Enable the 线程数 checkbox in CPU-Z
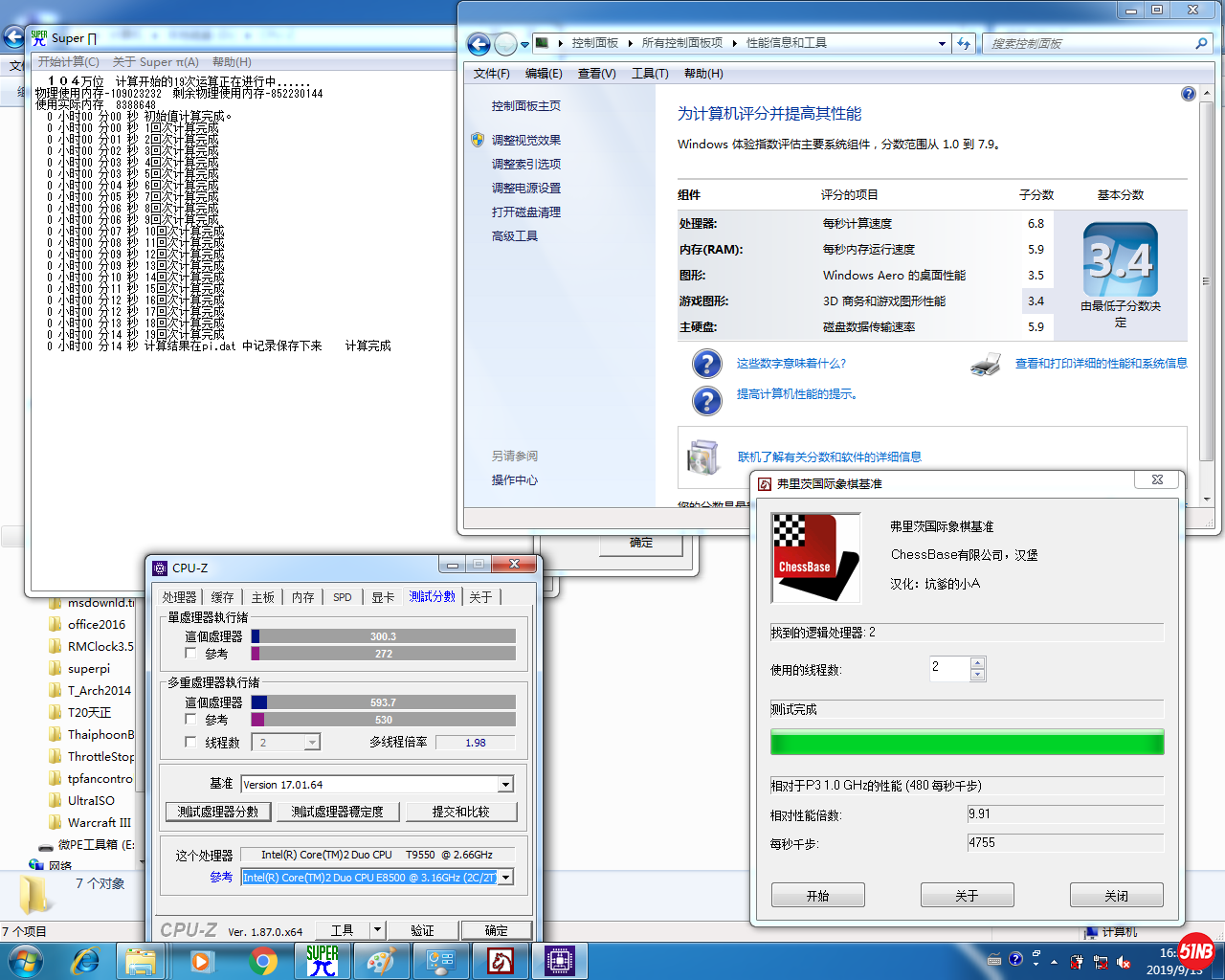This screenshot has height=980, width=1225. [190, 742]
